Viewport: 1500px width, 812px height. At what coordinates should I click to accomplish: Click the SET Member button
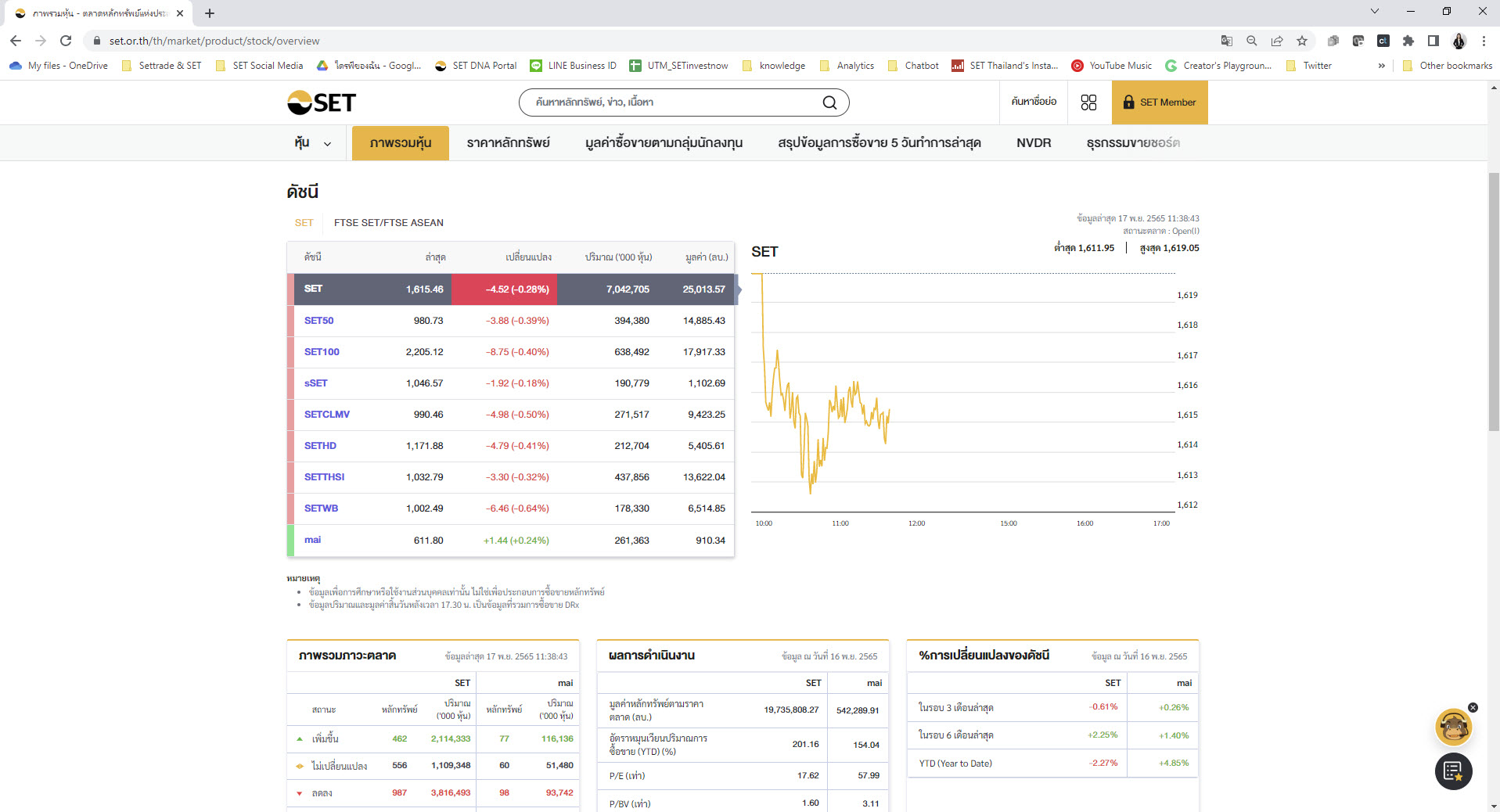pyautogui.click(x=1160, y=102)
